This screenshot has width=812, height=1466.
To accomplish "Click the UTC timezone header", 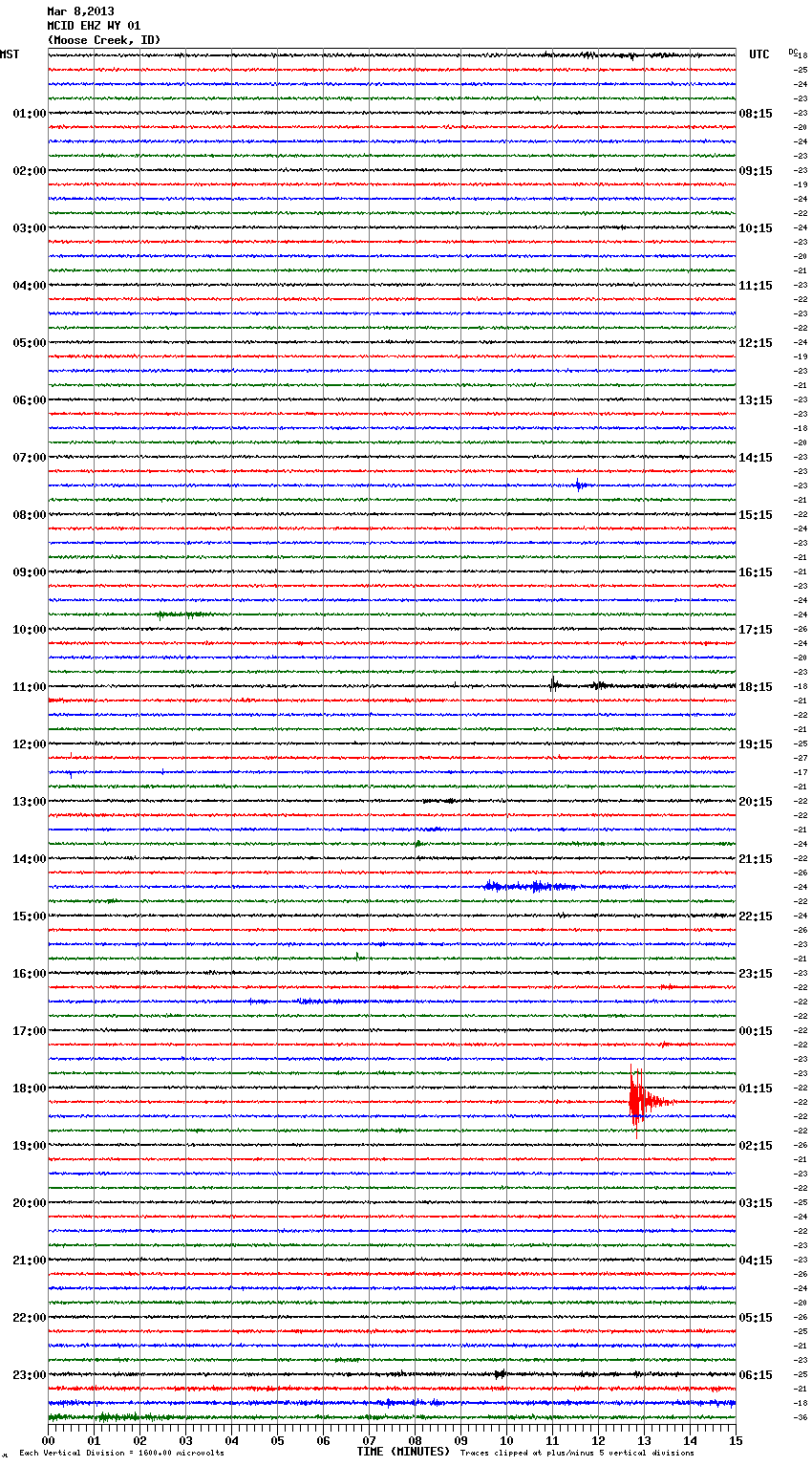I will tap(759, 54).
